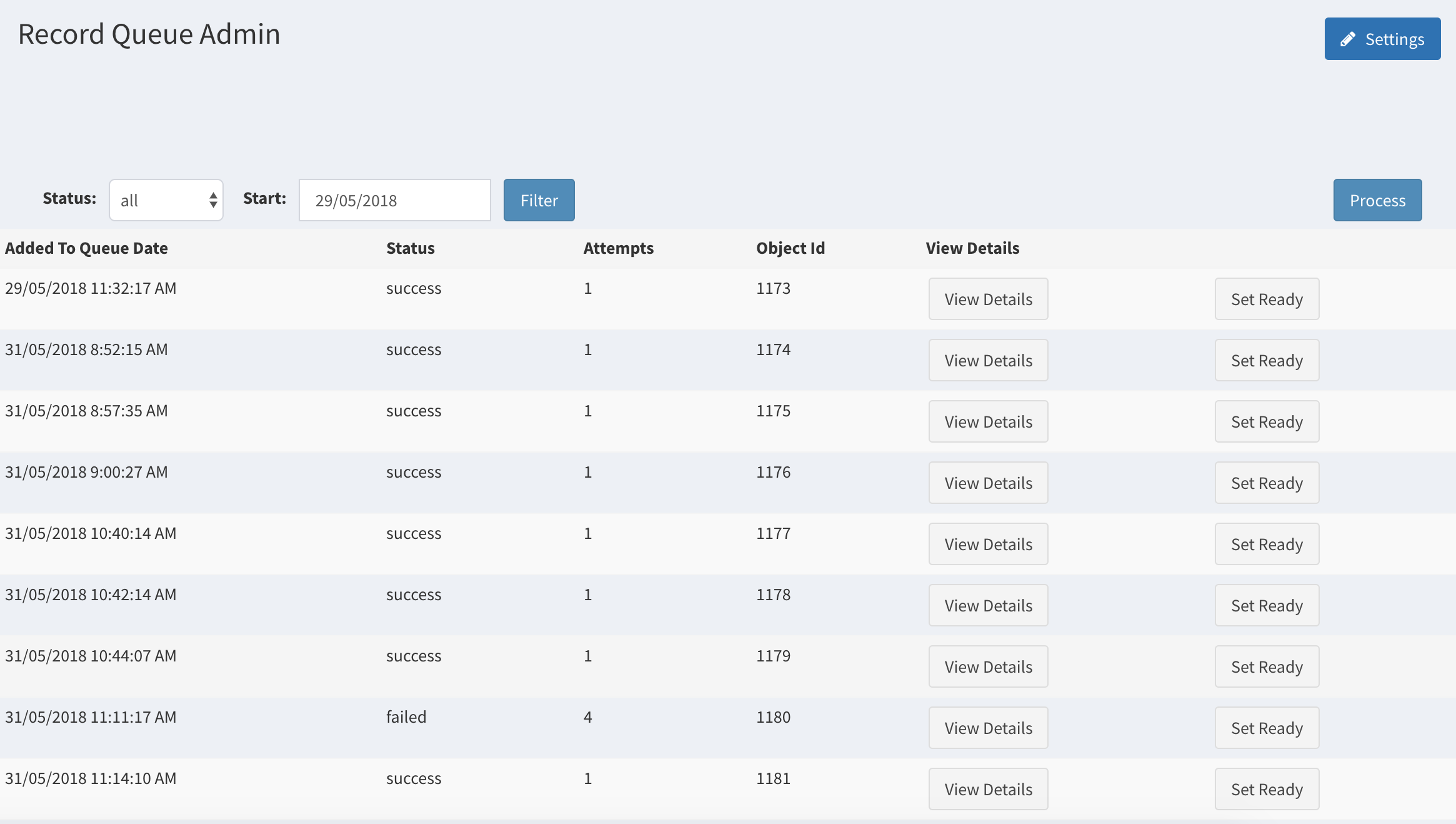
Task: View details for object 1178
Action: point(988,605)
